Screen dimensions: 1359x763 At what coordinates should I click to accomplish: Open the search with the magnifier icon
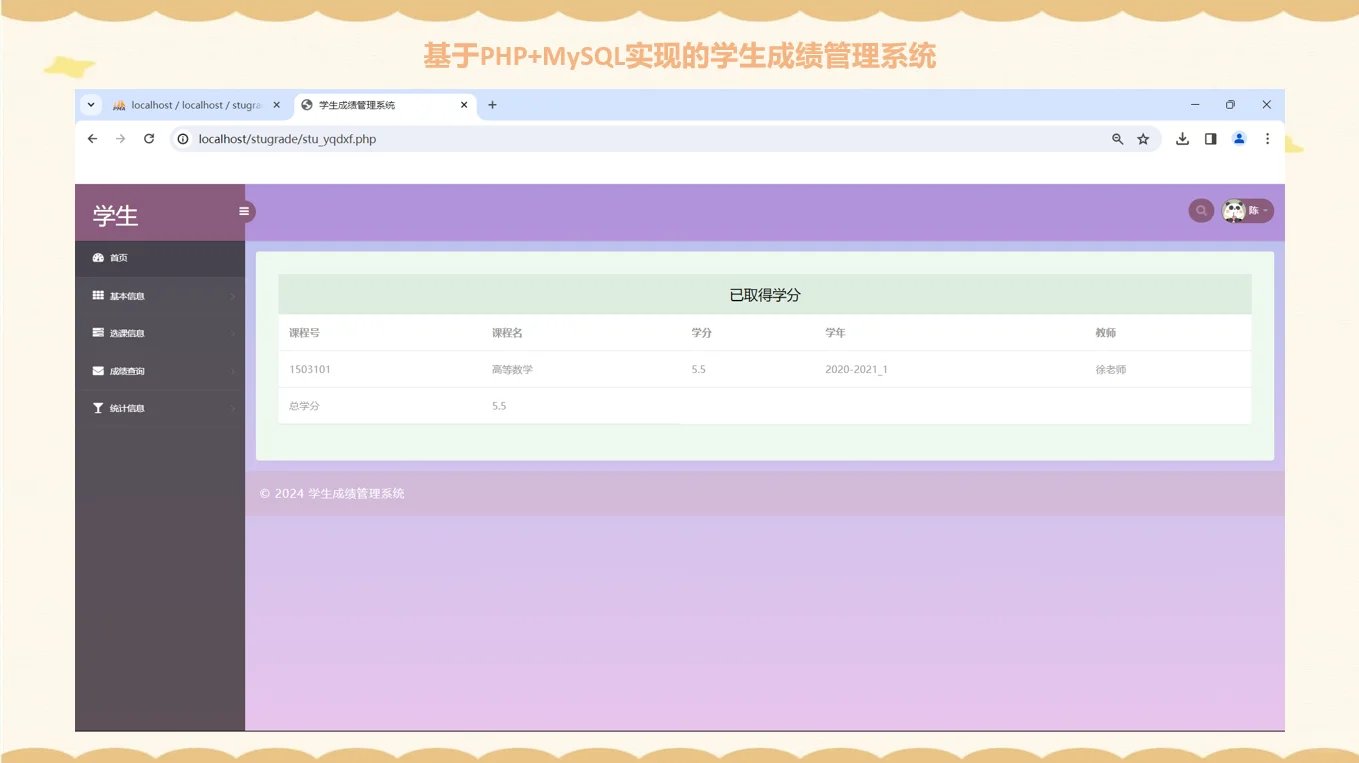[1200, 210]
